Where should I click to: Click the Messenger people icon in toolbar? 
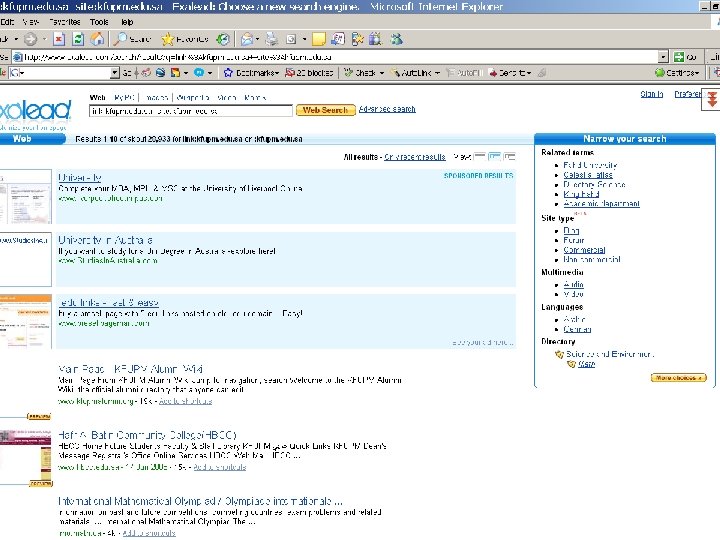tap(396, 39)
